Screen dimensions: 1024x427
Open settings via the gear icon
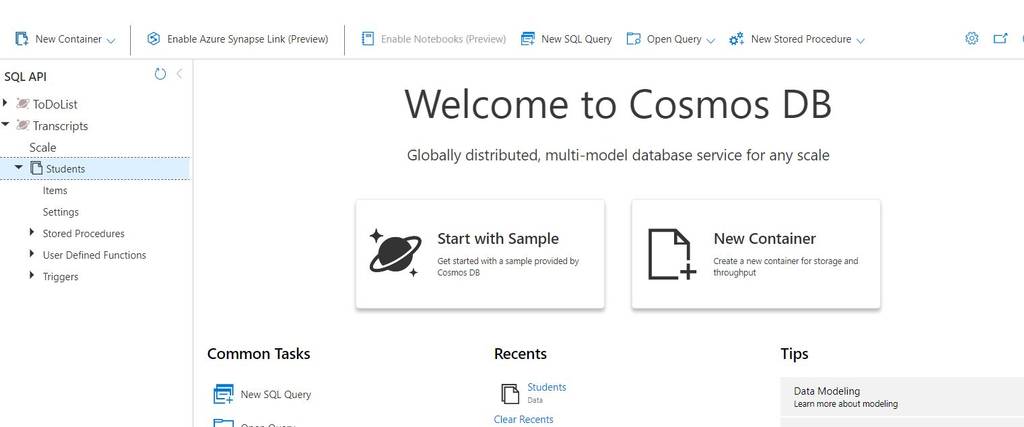pos(972,39)
